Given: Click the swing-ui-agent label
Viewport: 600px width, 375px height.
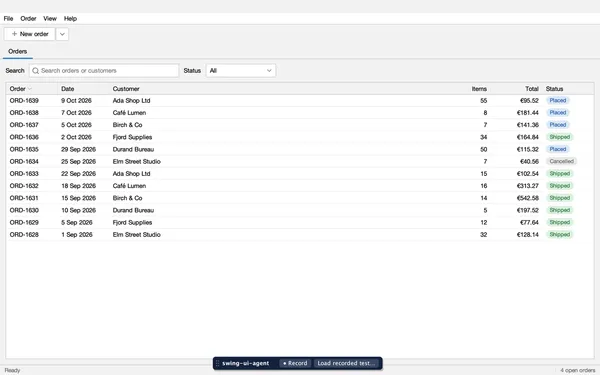Looking at the screenshot, I should coord(246,363).
